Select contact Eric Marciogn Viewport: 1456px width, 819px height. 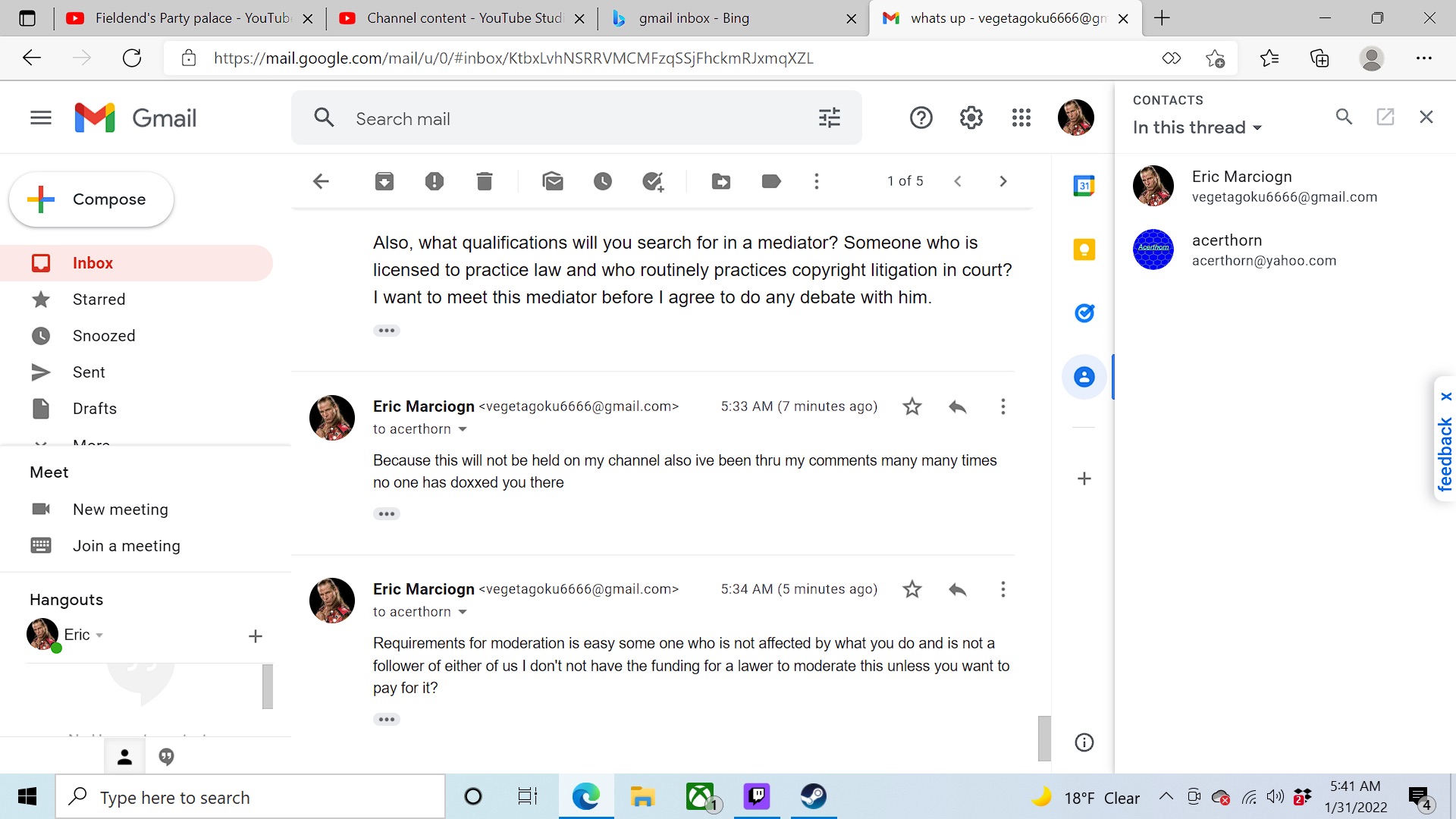click(1285, 187)
